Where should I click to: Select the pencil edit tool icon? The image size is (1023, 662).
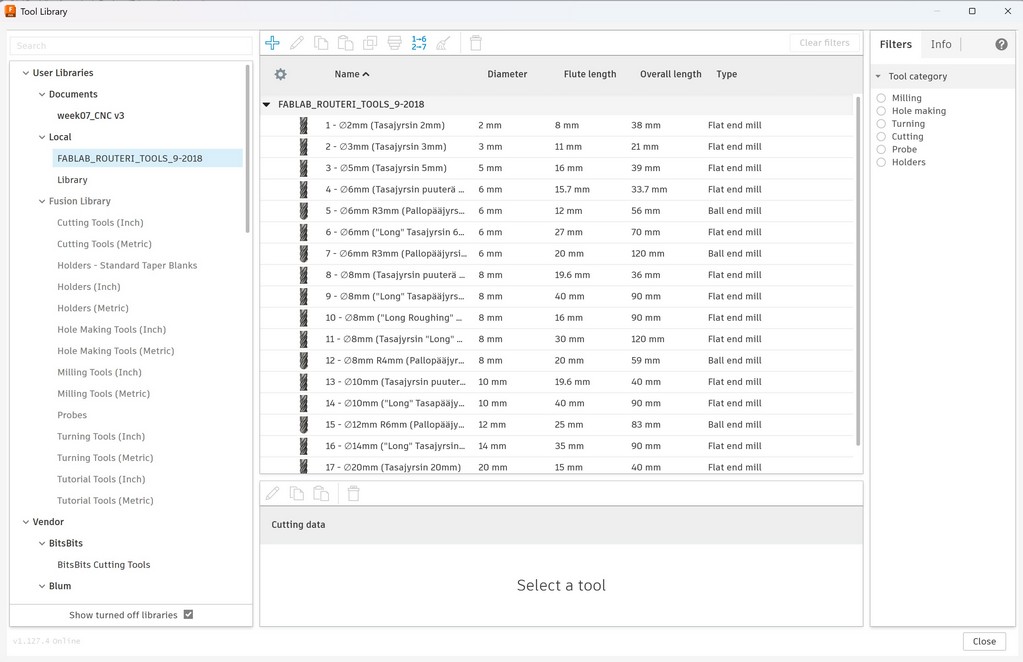[296, 42]
